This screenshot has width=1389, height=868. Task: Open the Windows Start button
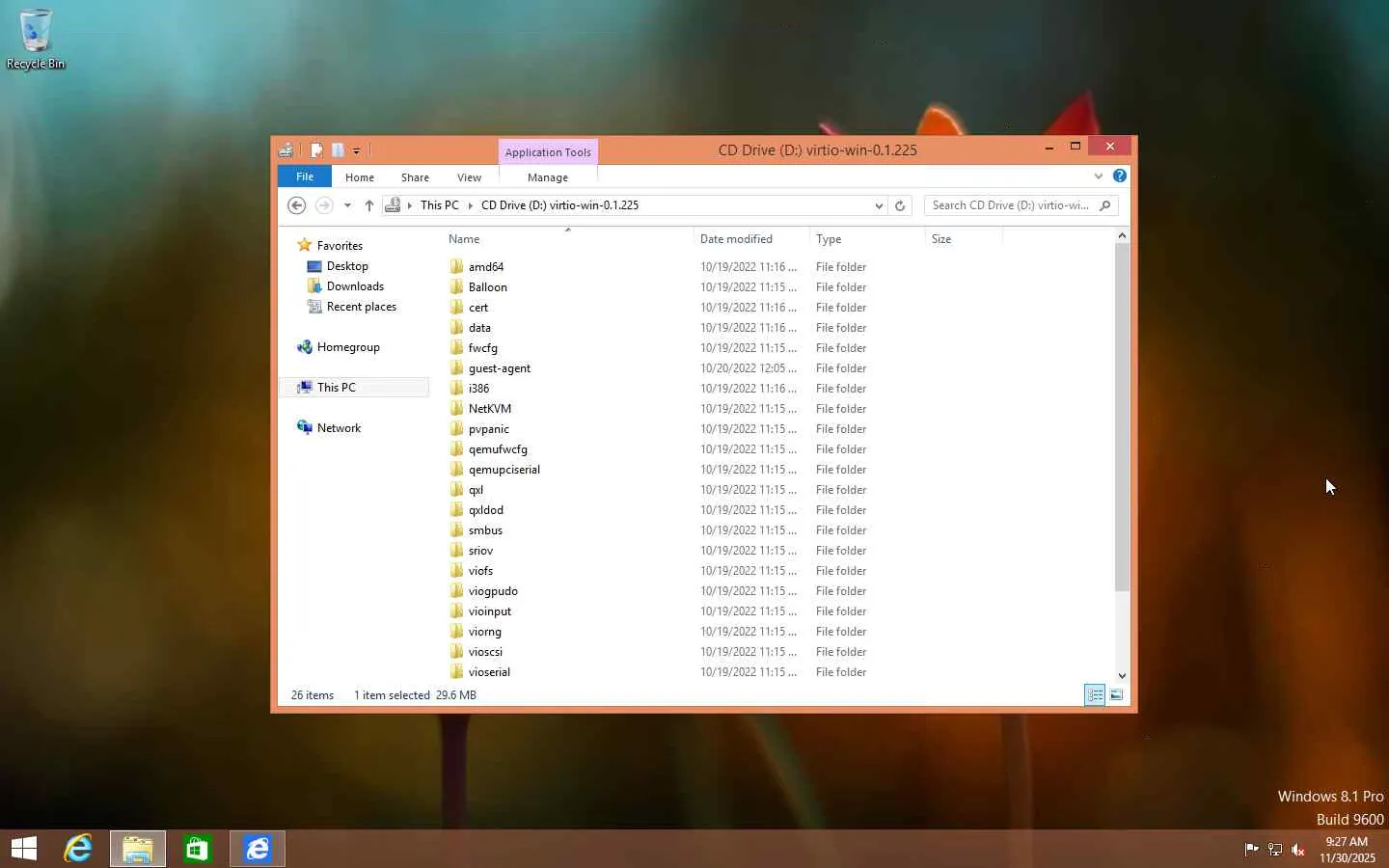(x=24, y=849)
